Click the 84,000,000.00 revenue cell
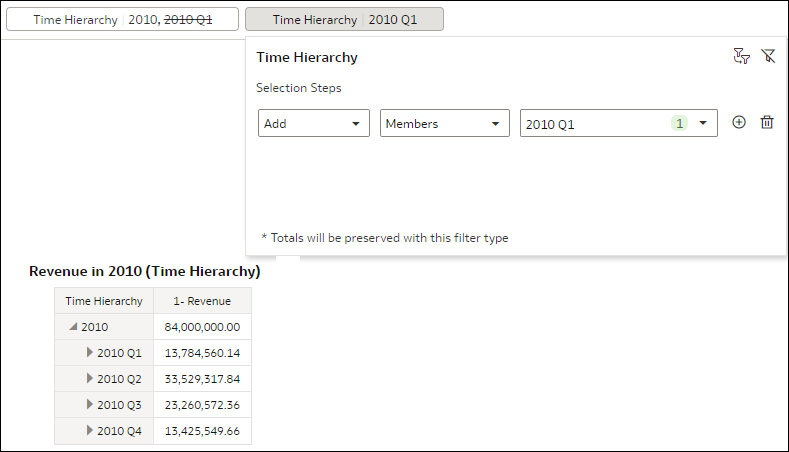This screenshot has height=452, width=789. click(202, 327)
